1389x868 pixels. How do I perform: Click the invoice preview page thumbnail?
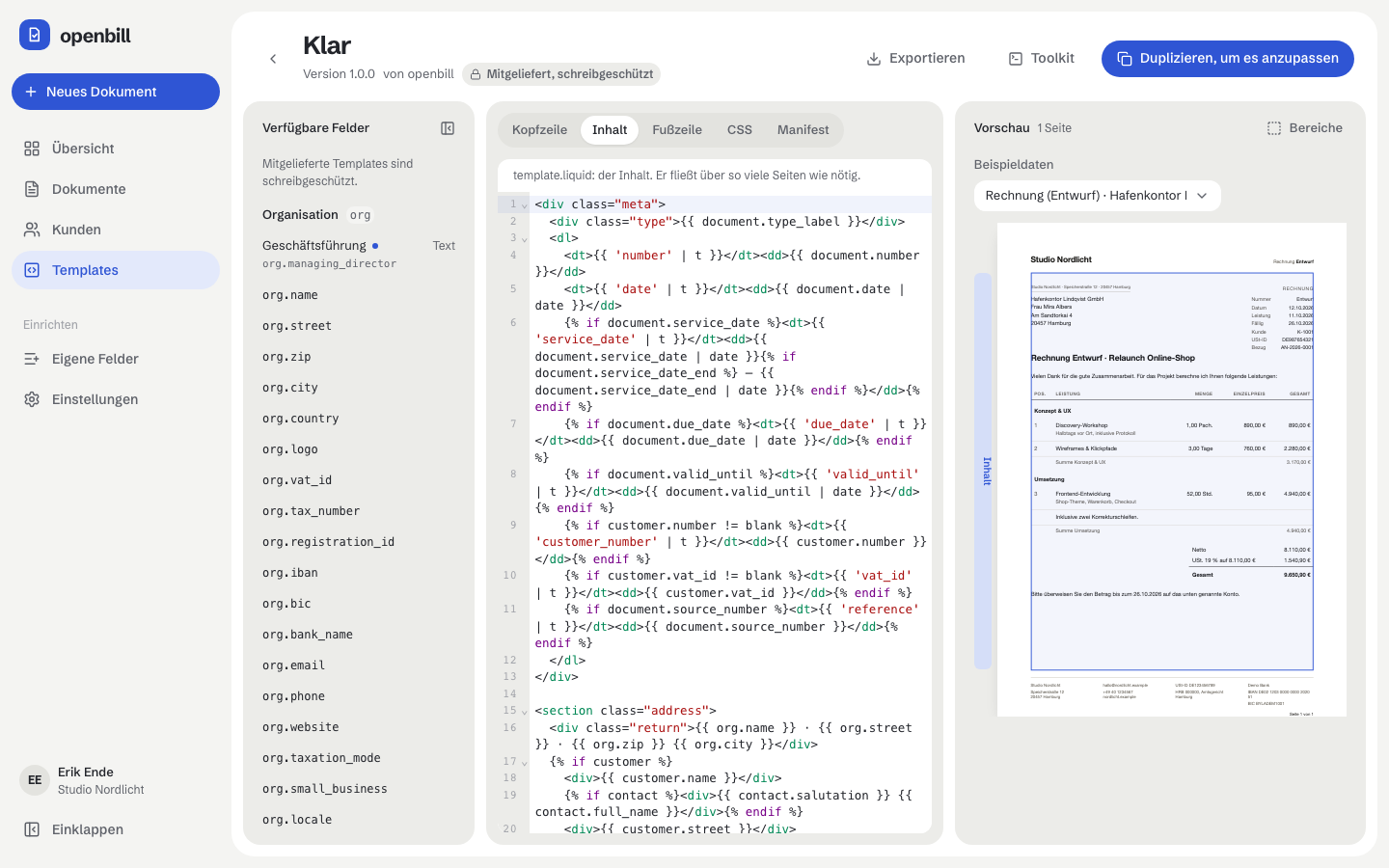point(1172,470)
